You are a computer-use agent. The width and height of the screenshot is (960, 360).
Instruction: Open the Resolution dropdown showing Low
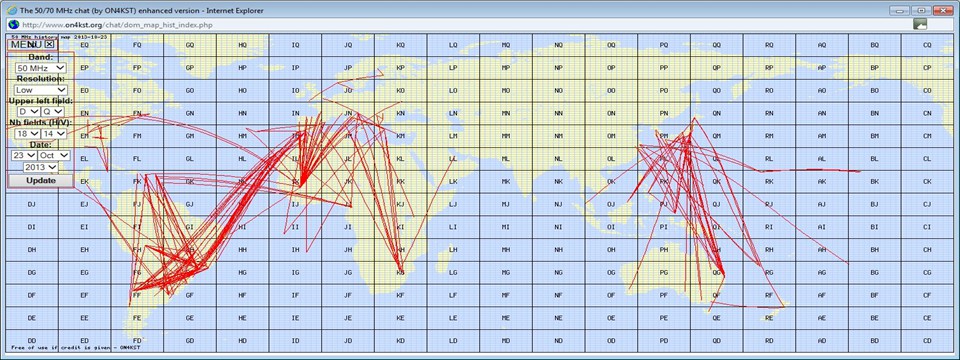41,89
